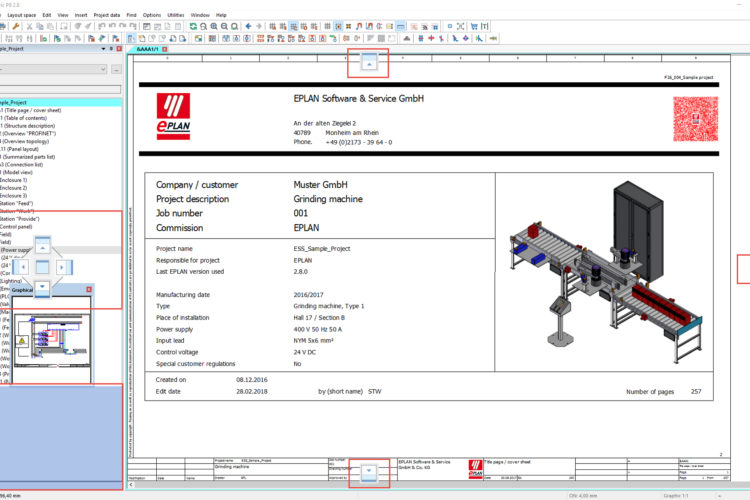Click the window layout icon after undo group
750x500 pixels.
point(146,26)
